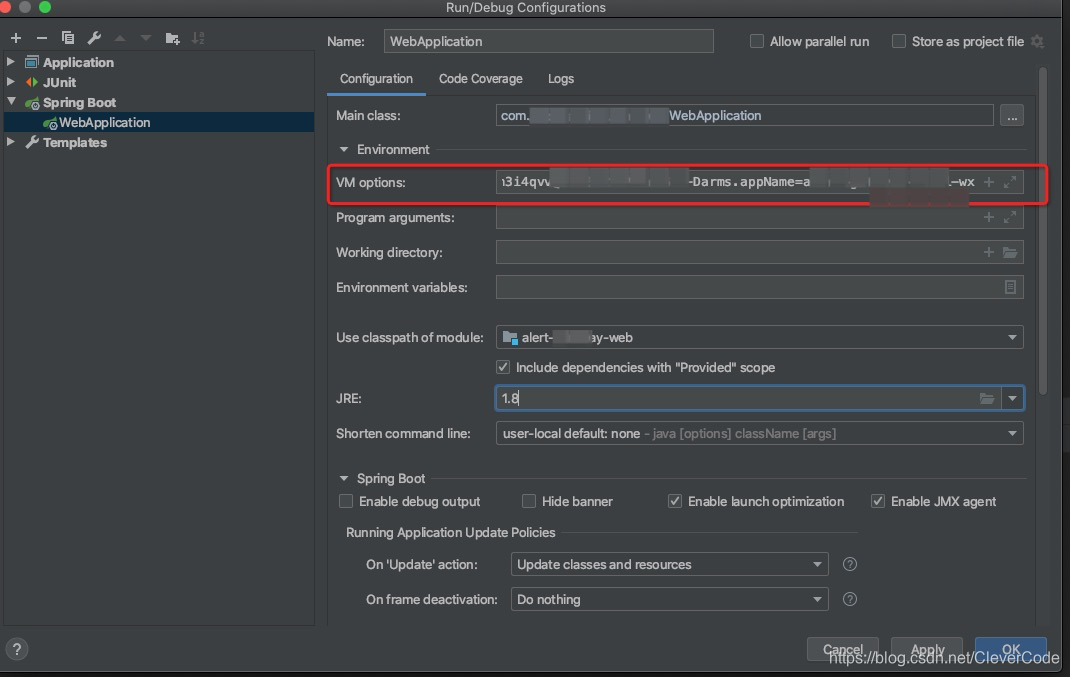Insert macro in Working directory plus icon
The width and height of the screenshot is (1070, 677).
[x=988, y=252]
